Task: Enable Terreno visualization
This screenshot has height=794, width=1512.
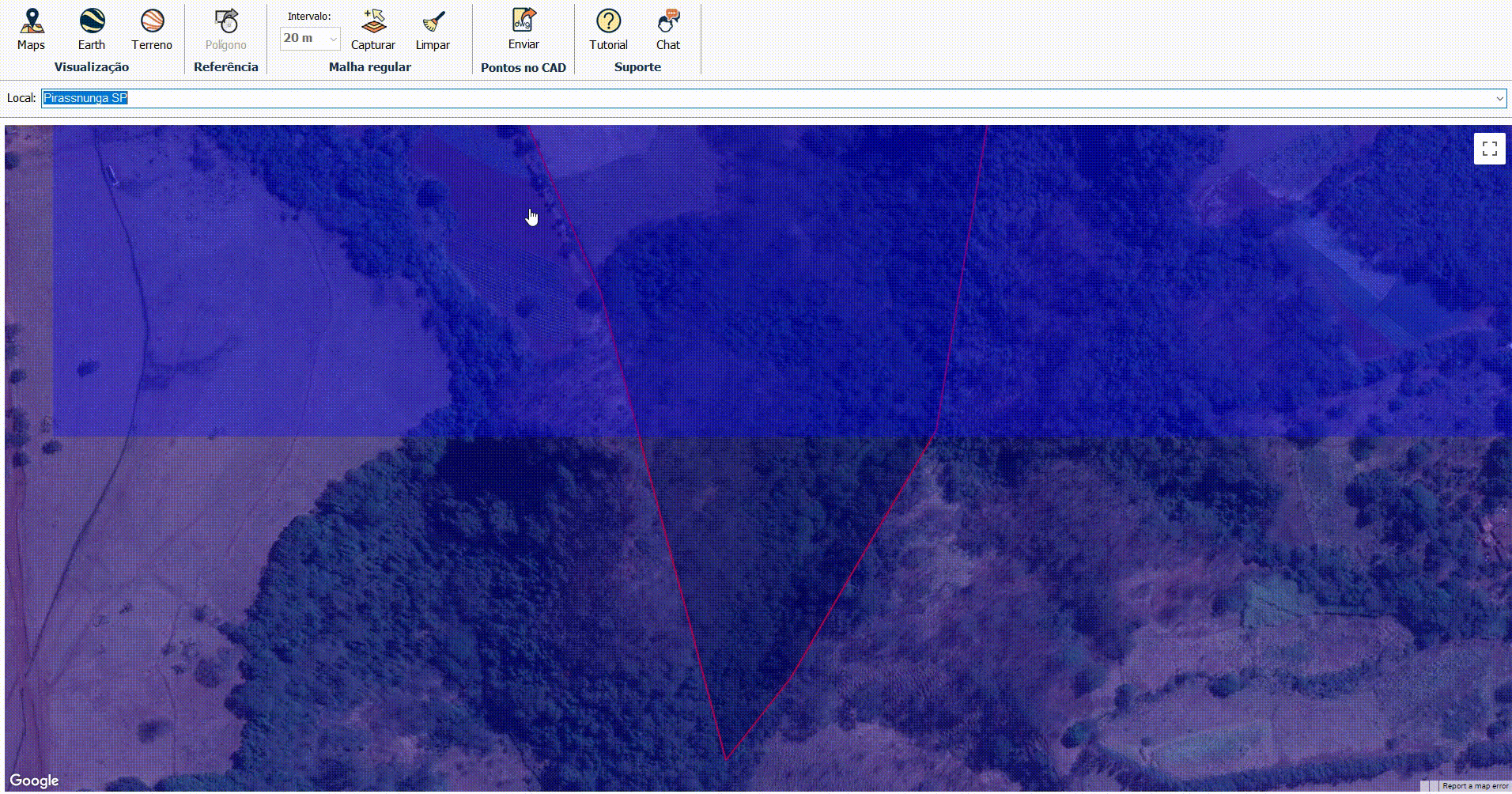Action: coord(152,21)
